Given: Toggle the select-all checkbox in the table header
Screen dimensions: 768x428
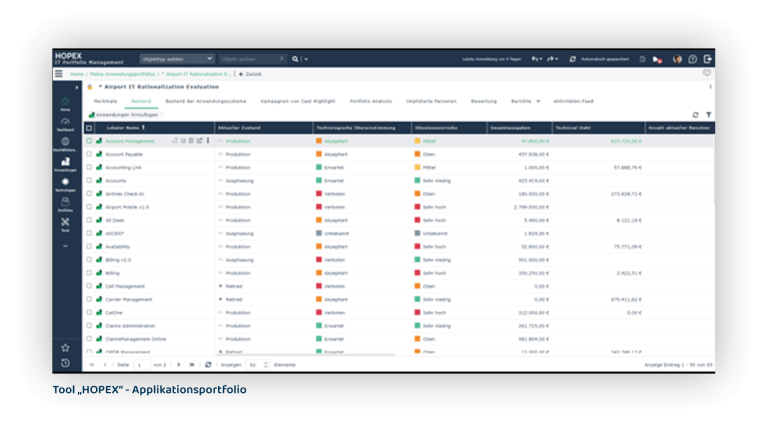Looking at the screenshot, I should 89,128.
